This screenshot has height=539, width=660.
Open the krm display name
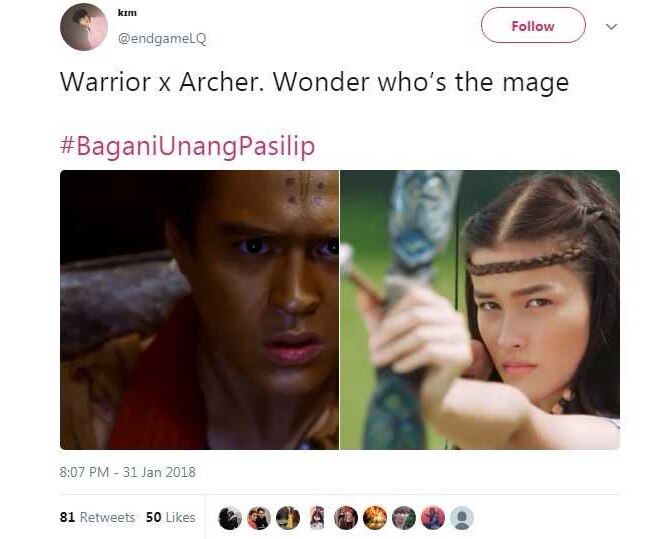[x=127, y=13]
